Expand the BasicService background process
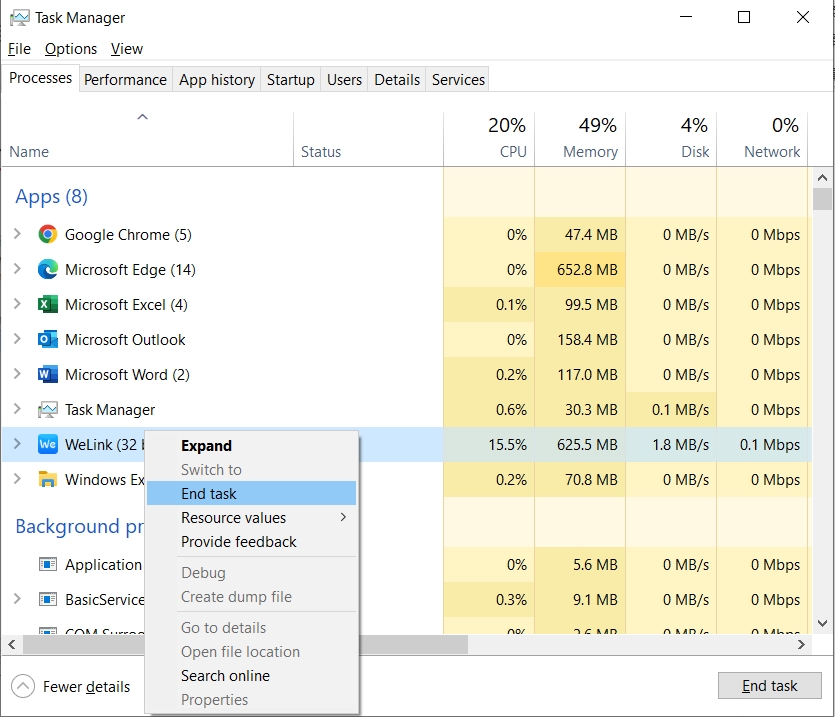 (x=17, y=600)
